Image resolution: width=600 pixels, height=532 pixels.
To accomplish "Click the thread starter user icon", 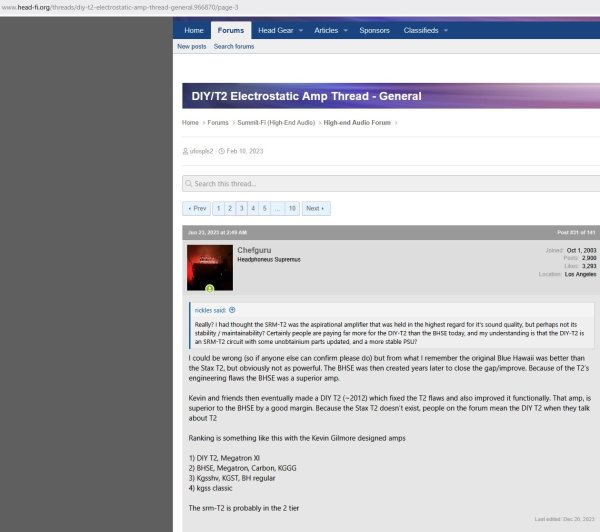I will 186,151.
